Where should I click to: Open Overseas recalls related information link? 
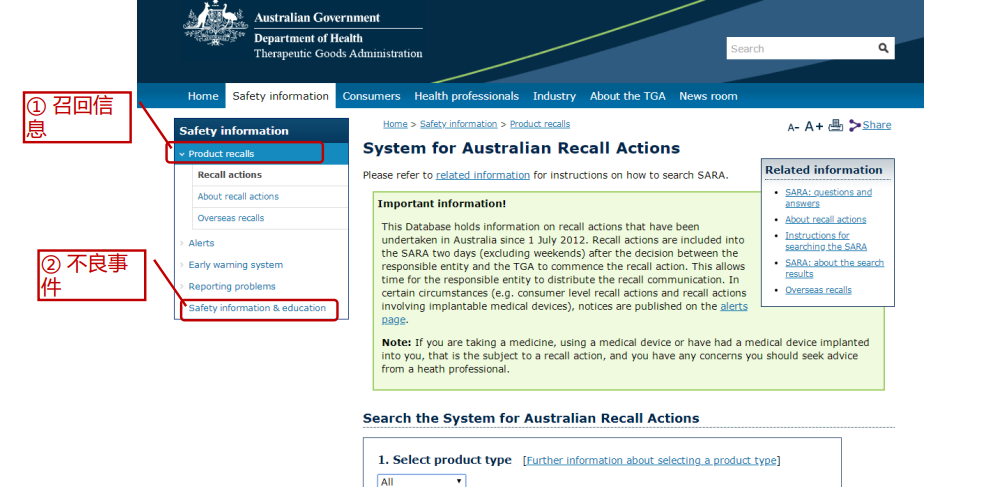tap(818, 290)
